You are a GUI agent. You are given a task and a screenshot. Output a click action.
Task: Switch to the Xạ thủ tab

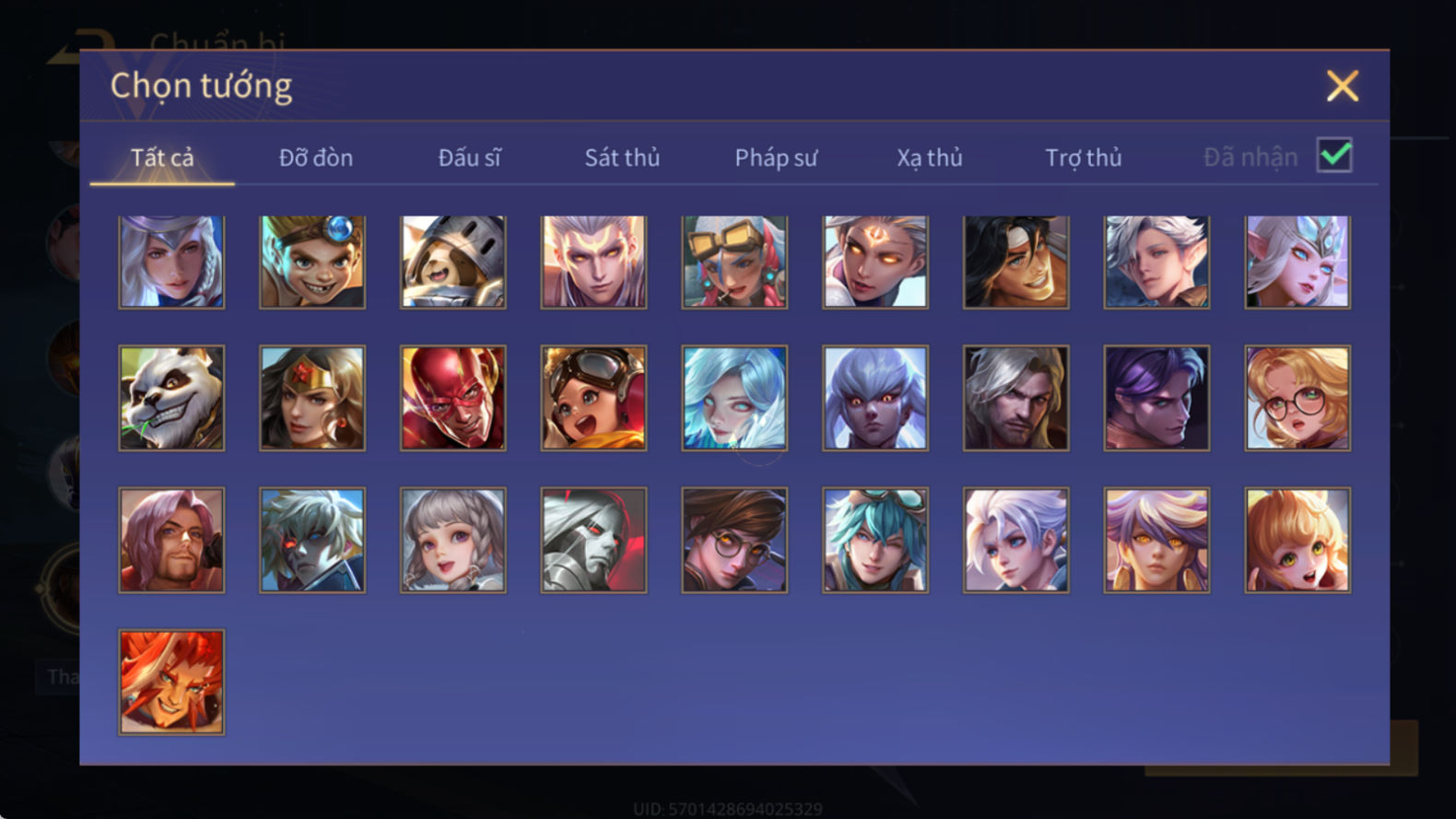930,158
